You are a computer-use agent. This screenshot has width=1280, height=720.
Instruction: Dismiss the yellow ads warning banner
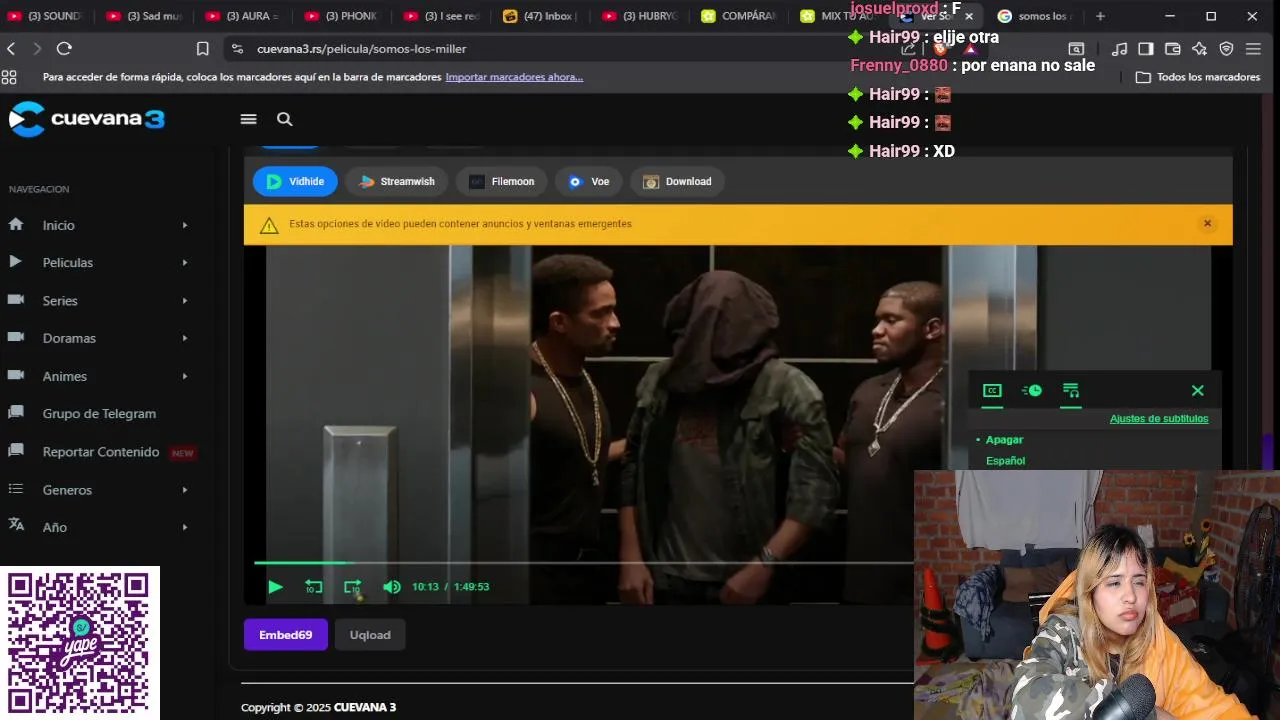coord(1207,224)
